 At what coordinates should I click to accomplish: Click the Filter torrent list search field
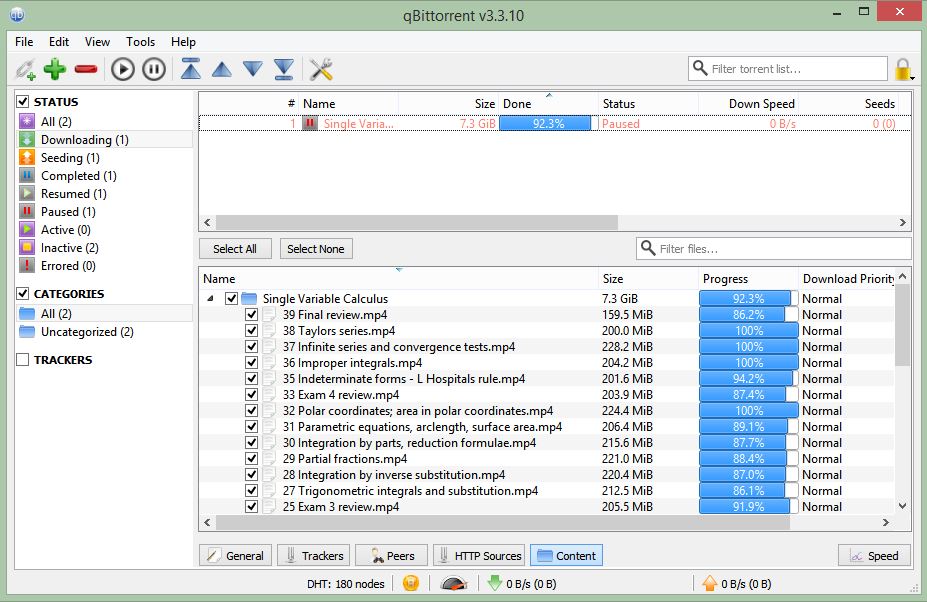tap(788, 69)
